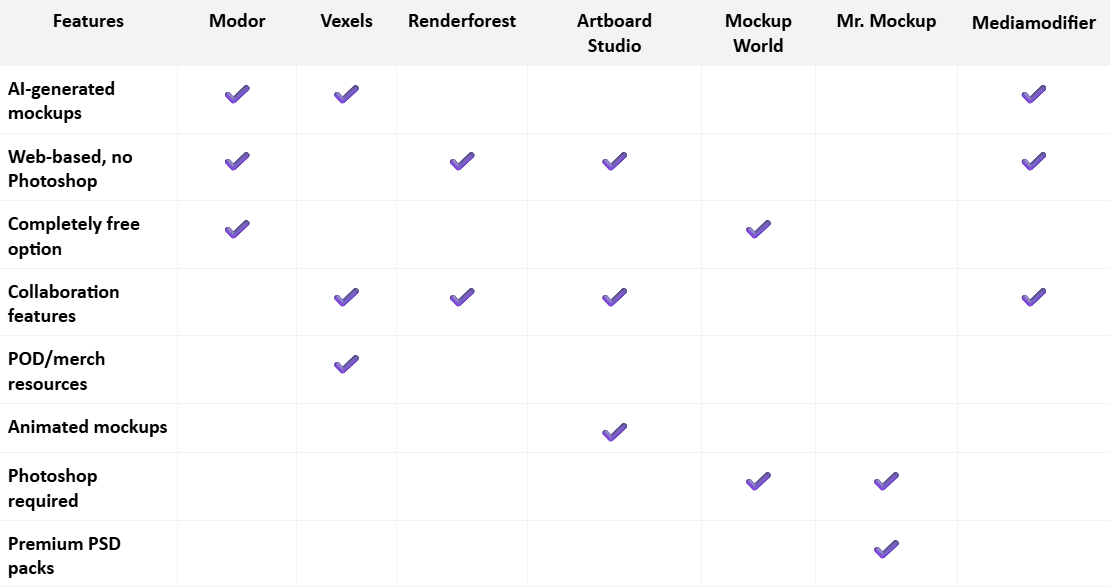Click the Mediamodifier column header
Screen dimensions: 1110x587
(x=1033, y=23)
